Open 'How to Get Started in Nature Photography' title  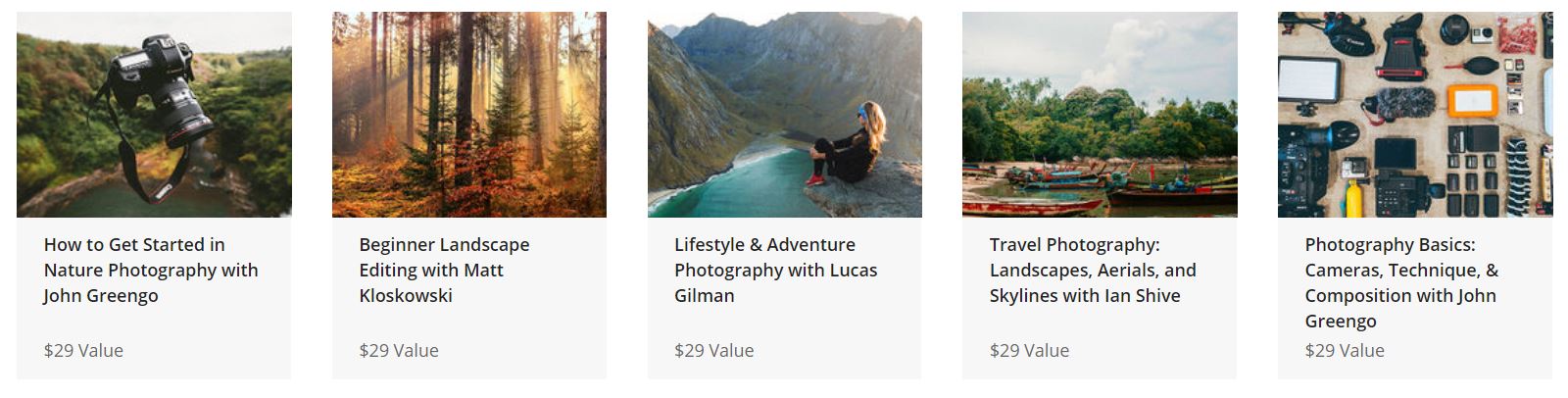point(151,270)
